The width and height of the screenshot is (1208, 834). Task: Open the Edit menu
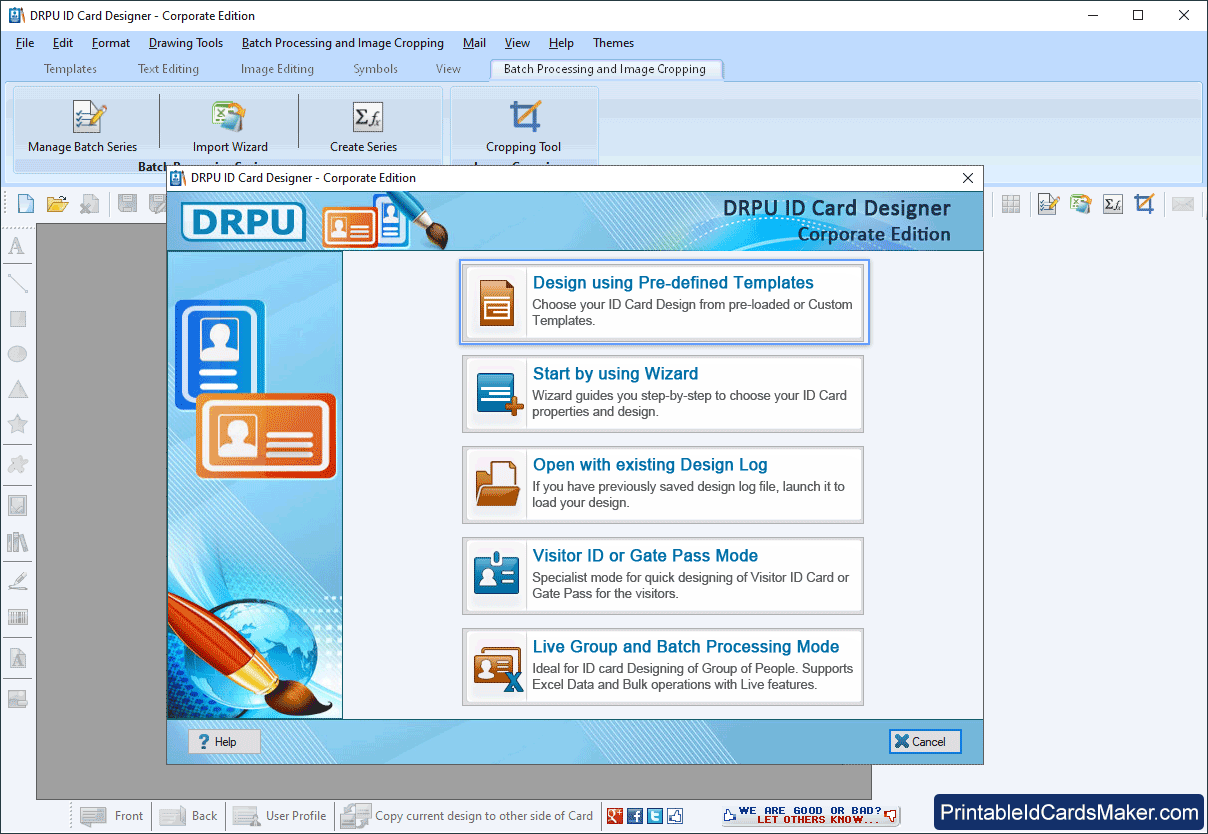tap(63, 43)
